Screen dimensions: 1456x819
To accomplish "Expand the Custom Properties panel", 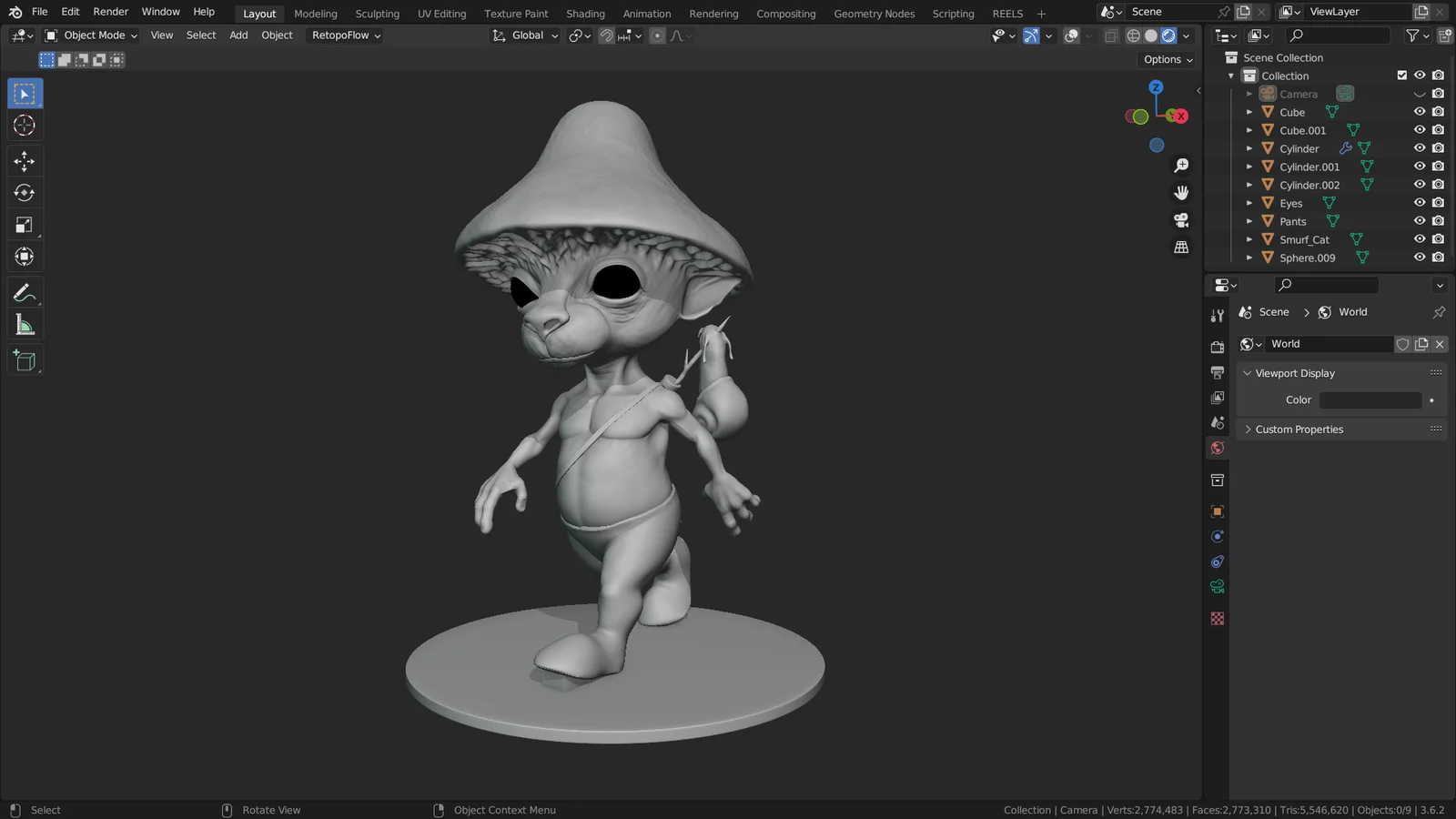I will click(x=1299, y=430).
